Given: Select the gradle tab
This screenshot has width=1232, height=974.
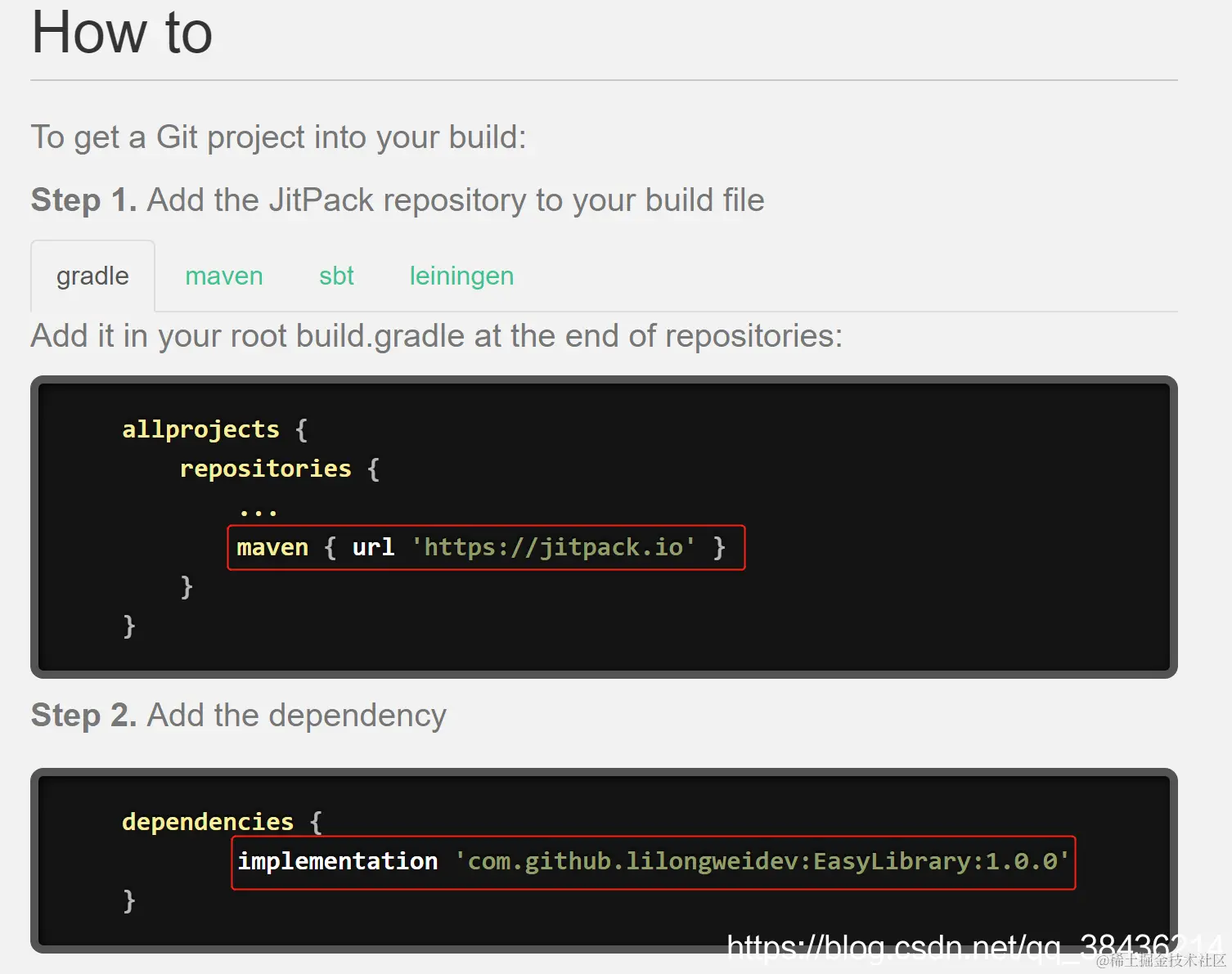Looking at the screenshot, I should pos(92,276).
